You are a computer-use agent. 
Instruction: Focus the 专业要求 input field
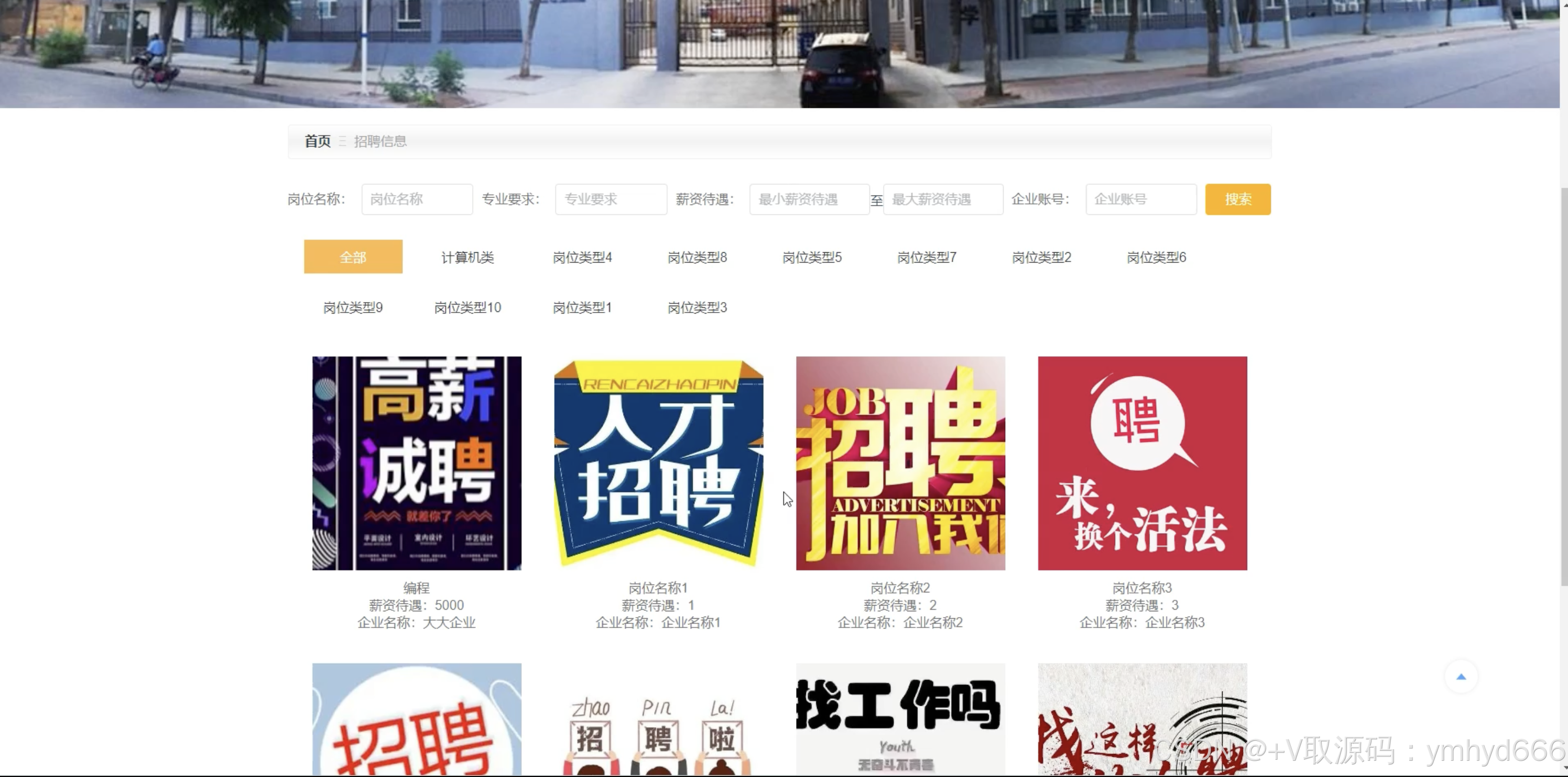[x=611, y=199]
